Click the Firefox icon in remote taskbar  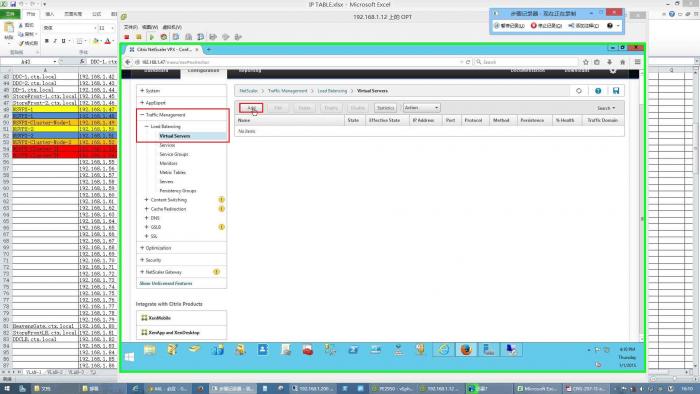(x=466, y=350)
